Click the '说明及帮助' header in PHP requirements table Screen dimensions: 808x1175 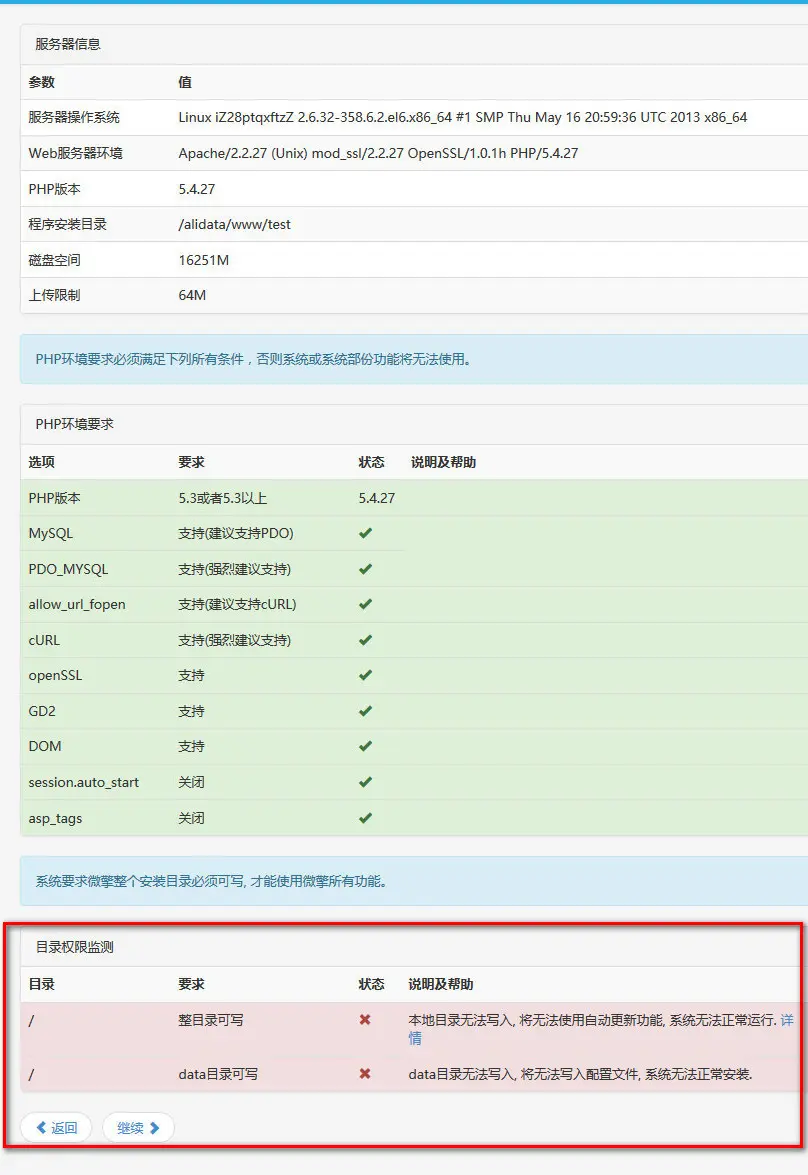tap(443, 462)
